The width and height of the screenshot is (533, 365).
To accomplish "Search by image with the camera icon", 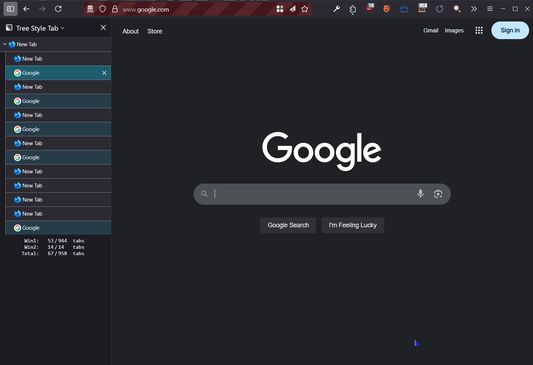I will coord(438,194).
